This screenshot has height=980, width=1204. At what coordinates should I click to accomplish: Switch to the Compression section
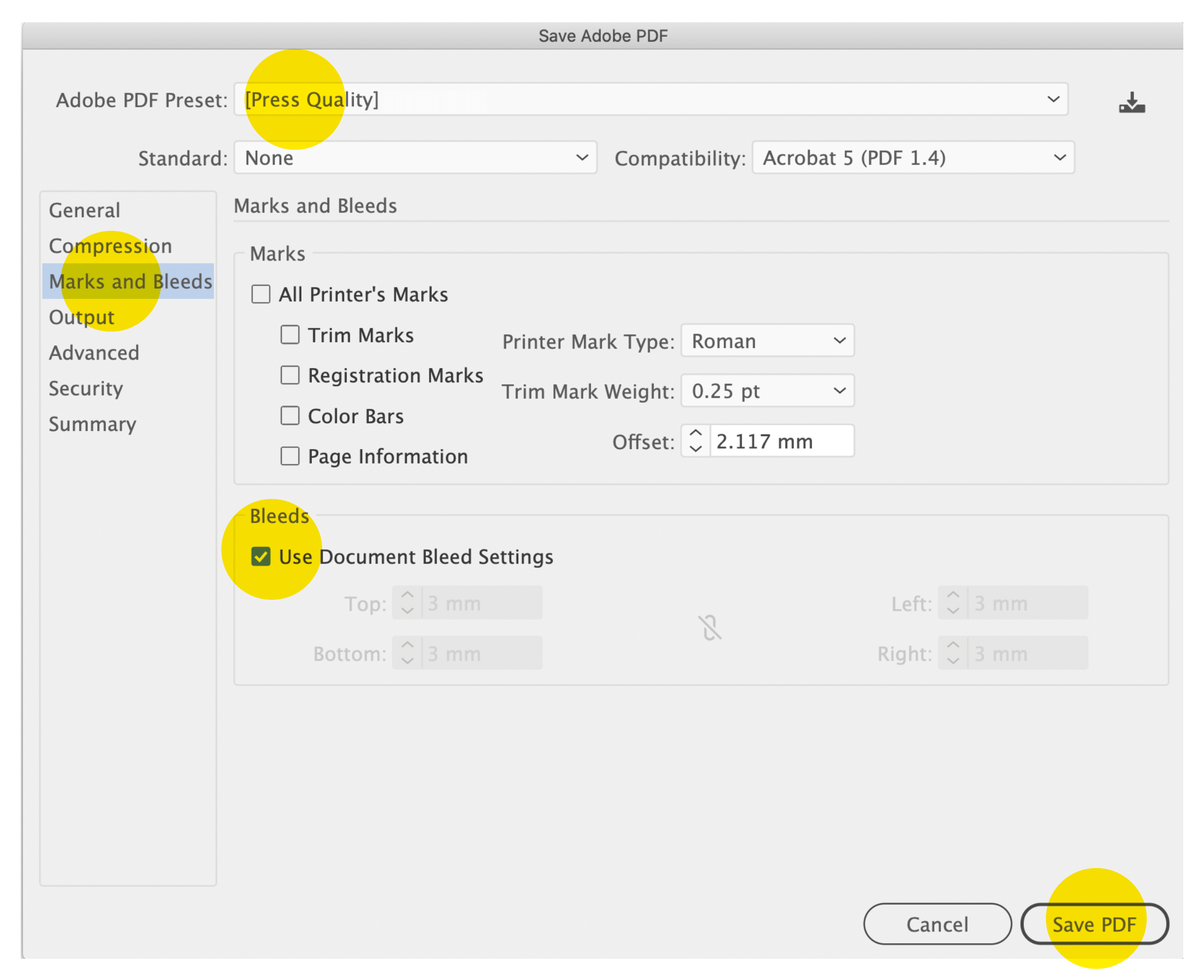click(110, 246)
